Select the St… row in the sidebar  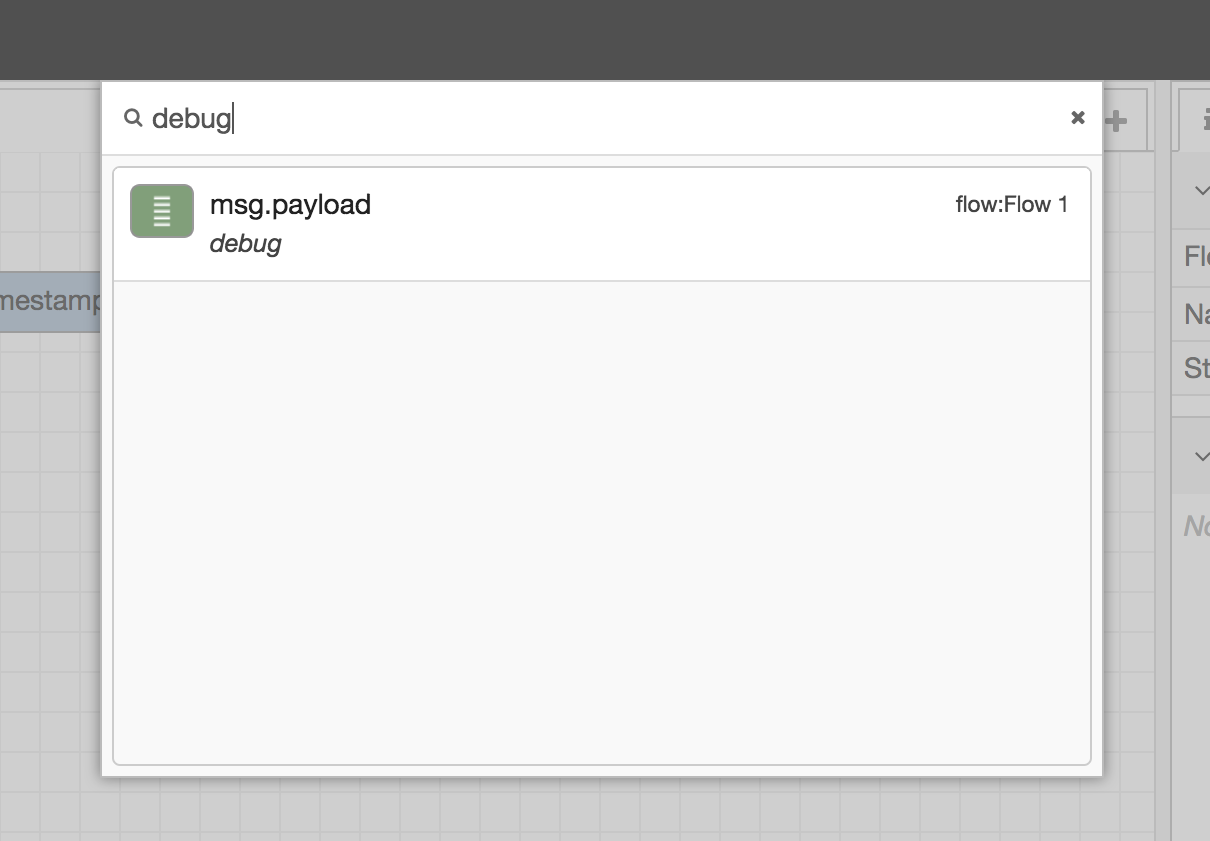point(1195,368)
